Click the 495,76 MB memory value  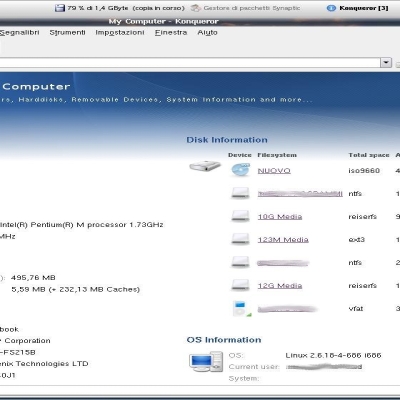[33, 278]
